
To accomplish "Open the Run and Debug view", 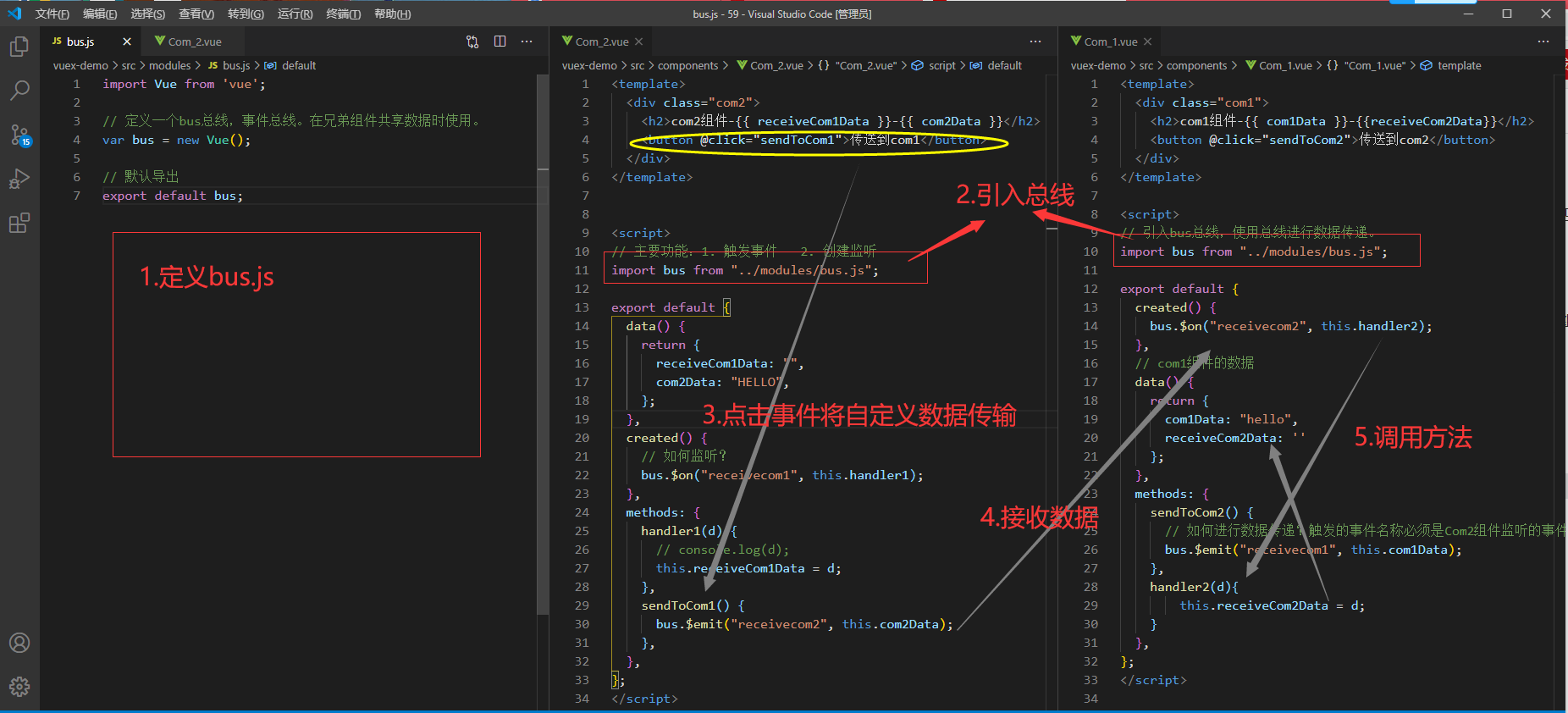I will pyautogui.click(x=19, y=179).
